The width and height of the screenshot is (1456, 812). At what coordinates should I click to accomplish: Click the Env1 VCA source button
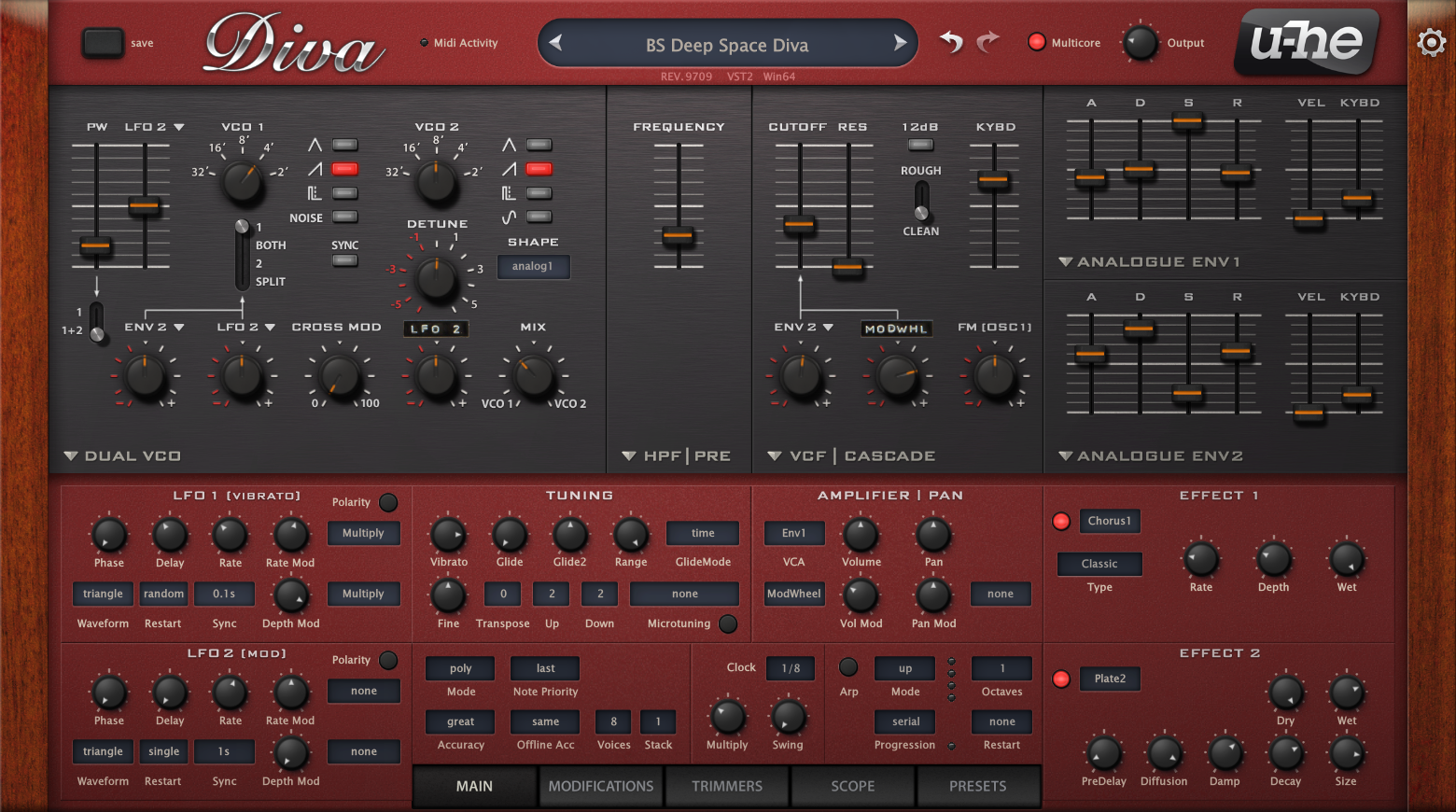pyautogui.click(x=793, y=533)
